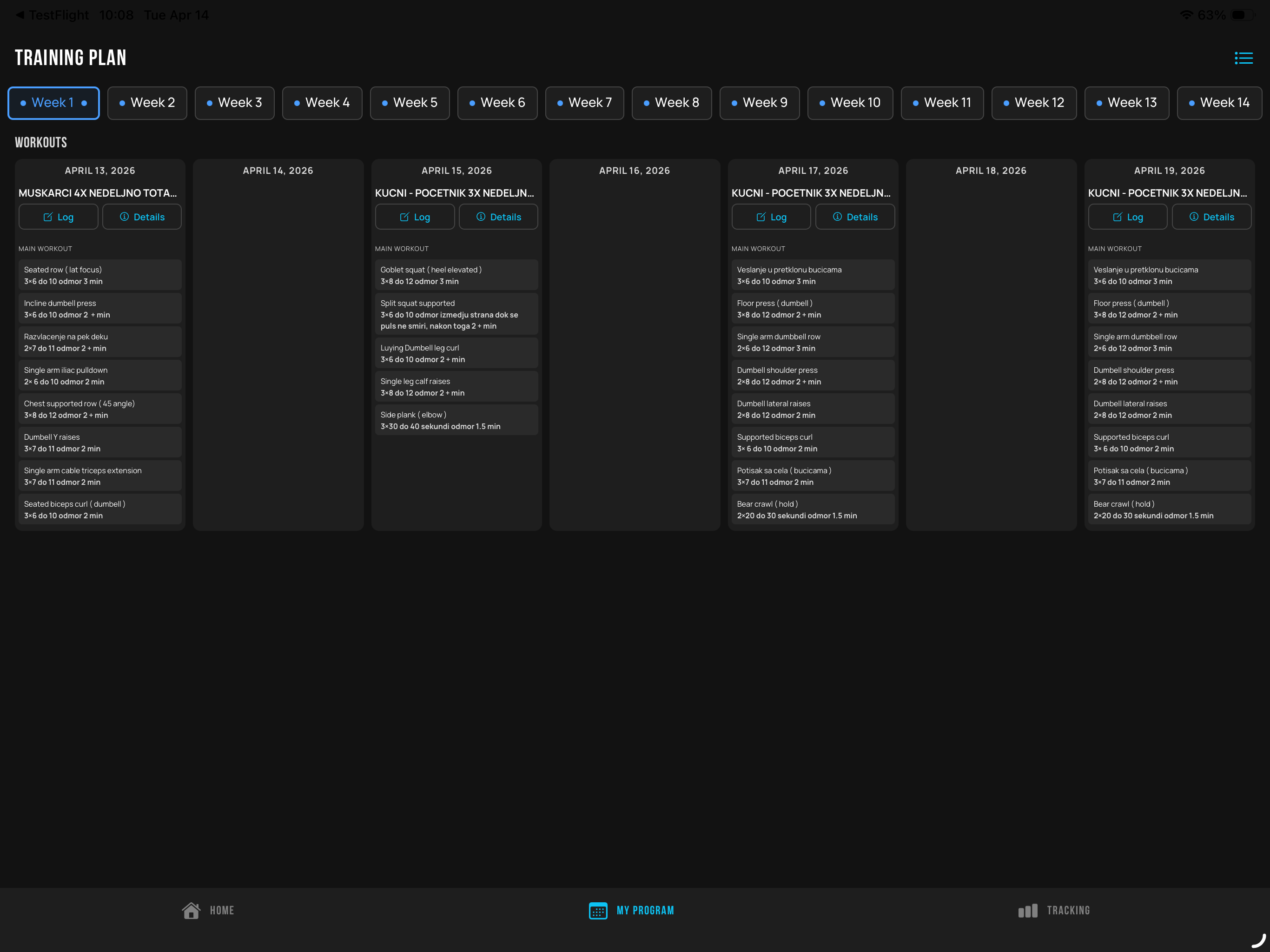View Details for April 17 workout
1270x952 pixels.
(x=855, y=217)
